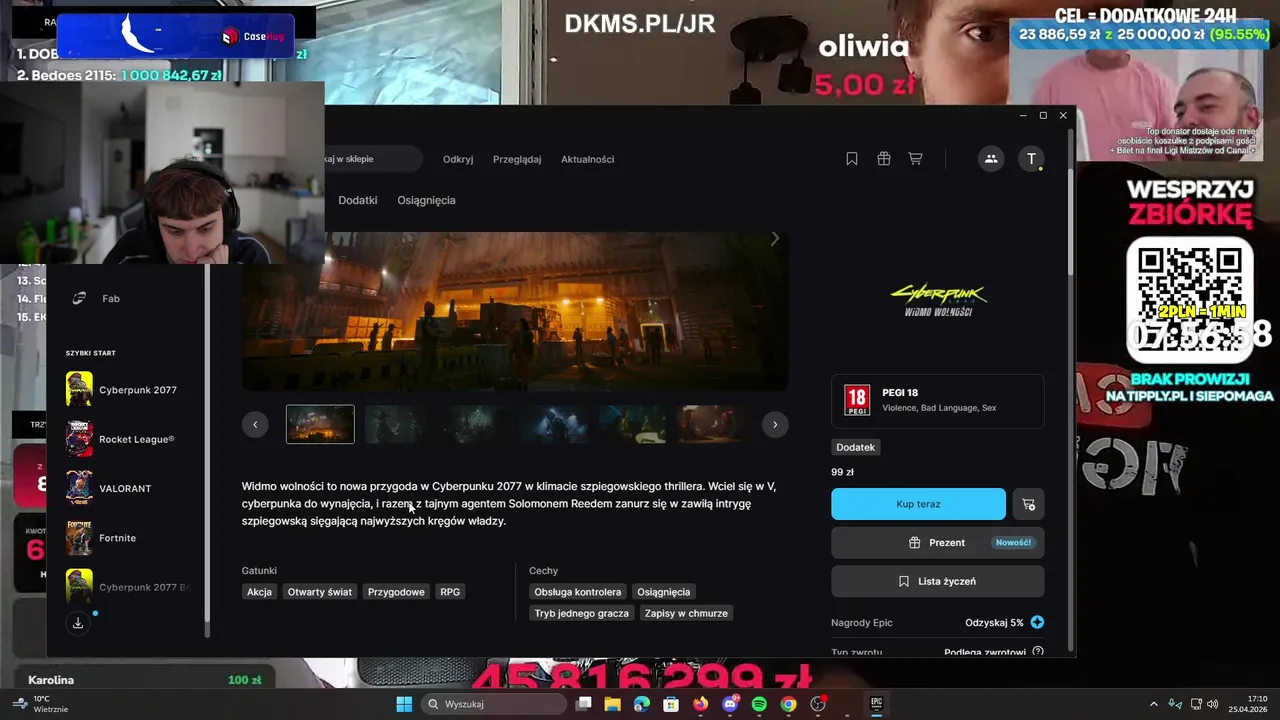Select the first highlighted screenshot thumbnail
This screenshot has height=720, width=1280.
click(x=320, y=424)
